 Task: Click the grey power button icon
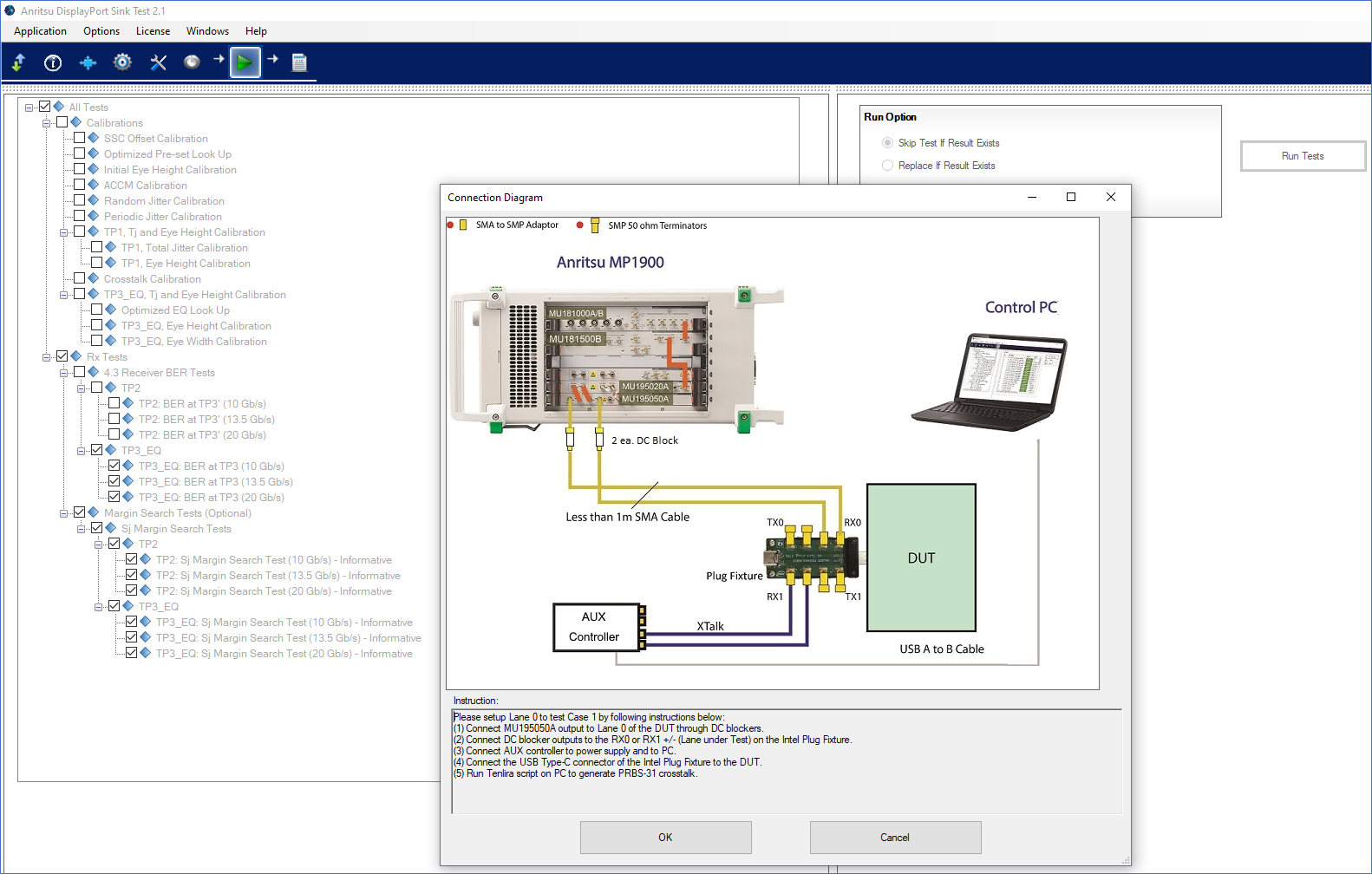point(192,62)
